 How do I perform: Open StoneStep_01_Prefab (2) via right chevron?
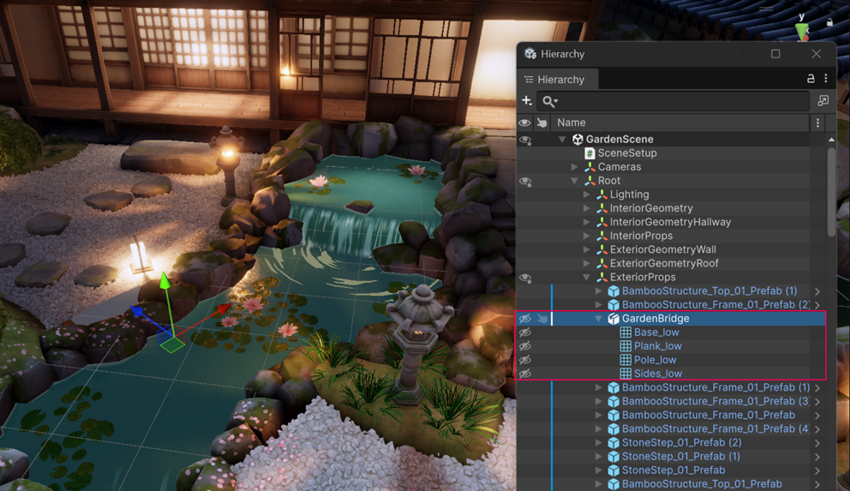click(817, 443)
